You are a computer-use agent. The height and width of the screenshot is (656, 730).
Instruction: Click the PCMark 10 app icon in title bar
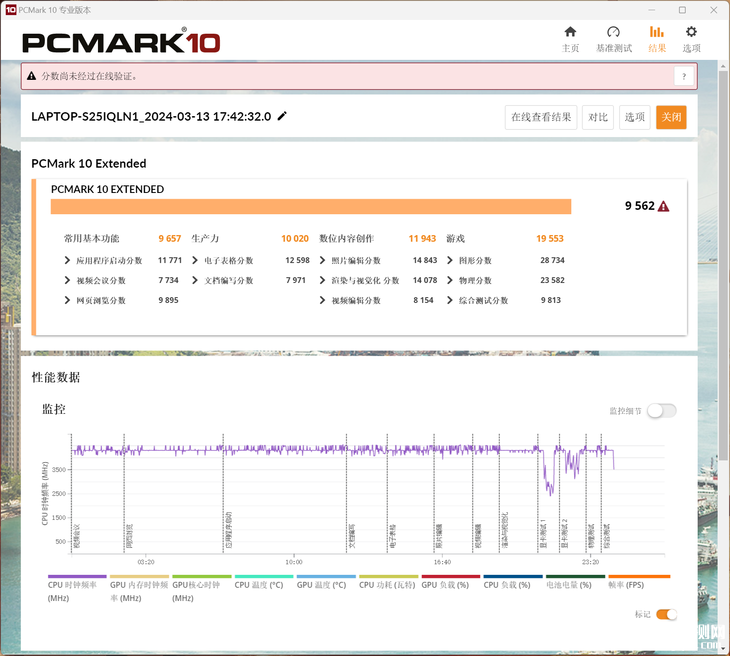point(10,10)
